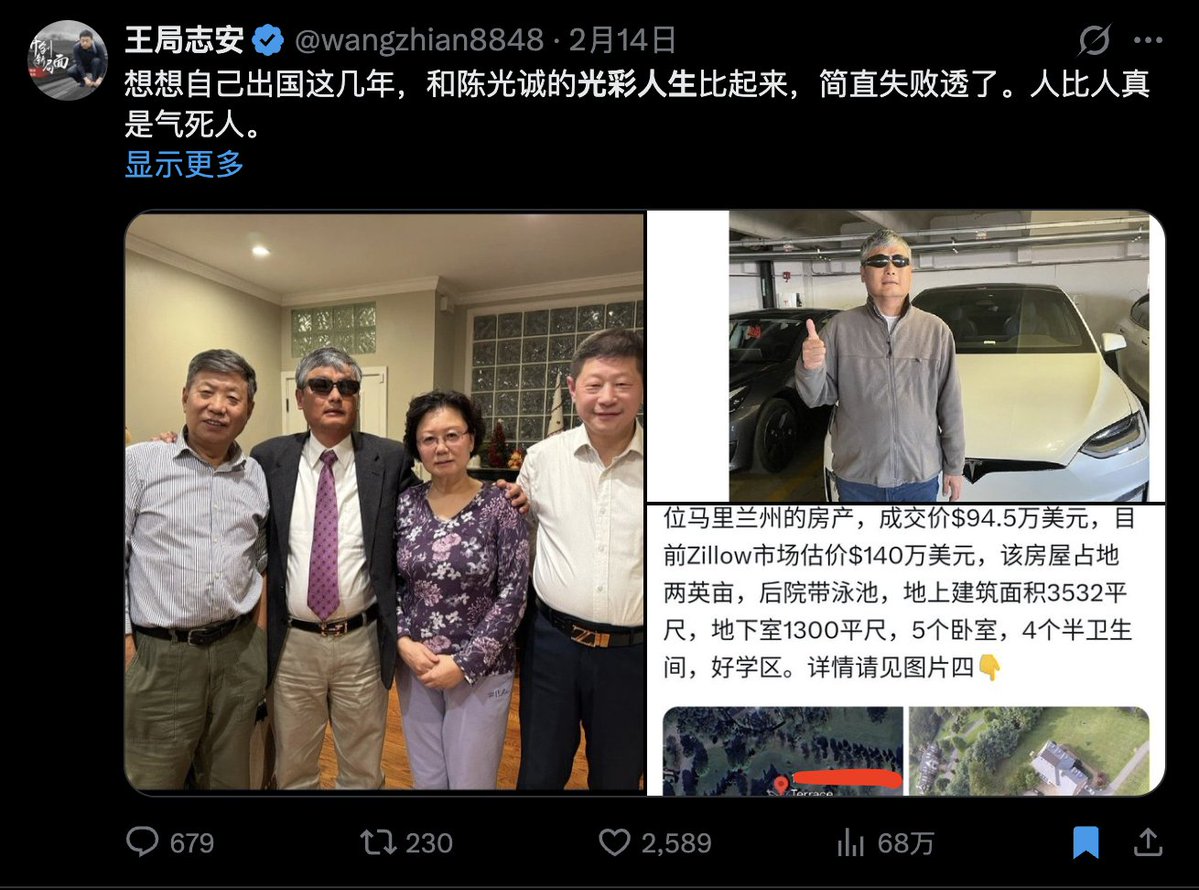The width and height of the screenshot is (1199, 890).
Task: Open the Maryland property text image
Action: click(x=906, y=650)
